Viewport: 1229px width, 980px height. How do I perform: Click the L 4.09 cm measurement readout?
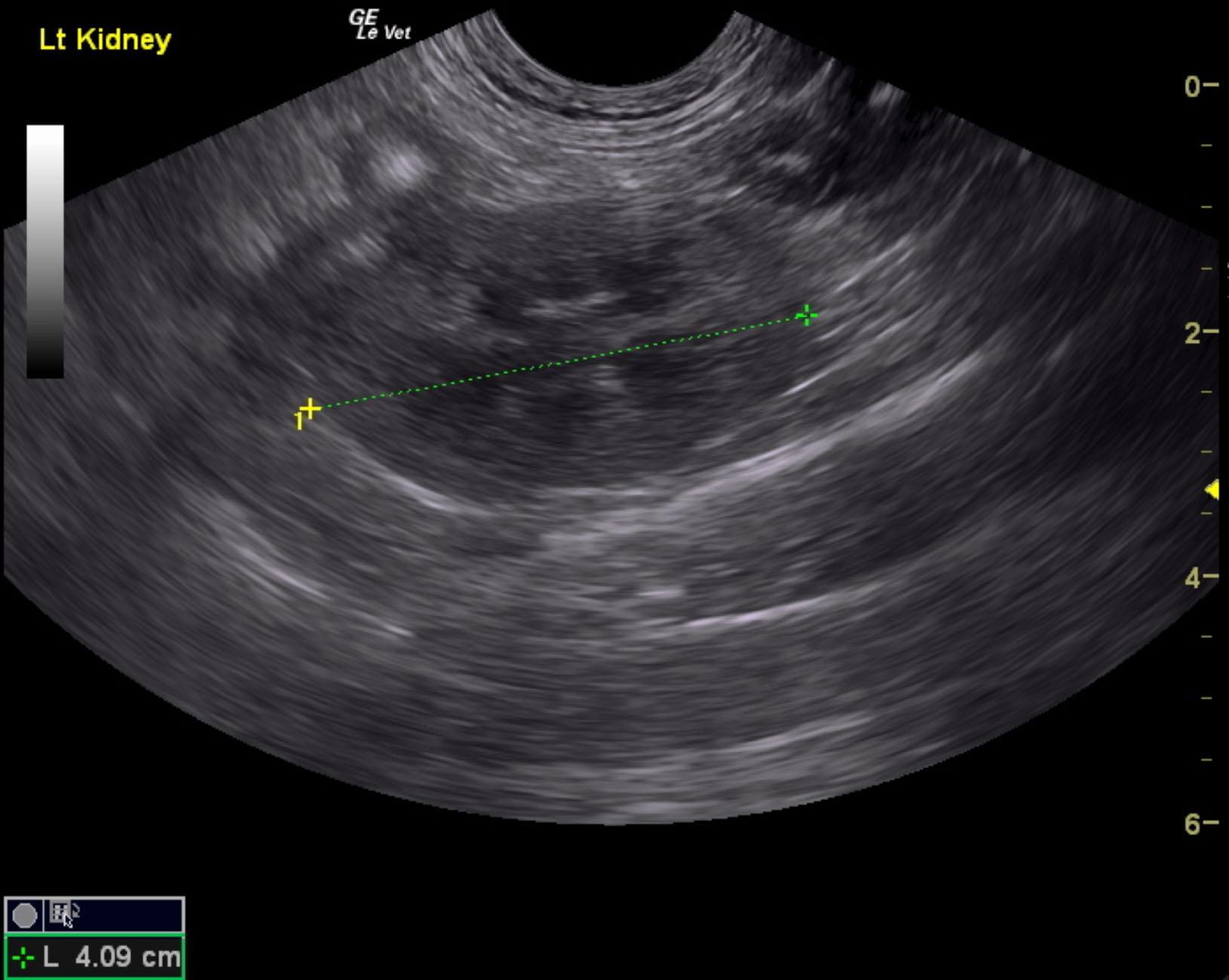tap(112, 957)
